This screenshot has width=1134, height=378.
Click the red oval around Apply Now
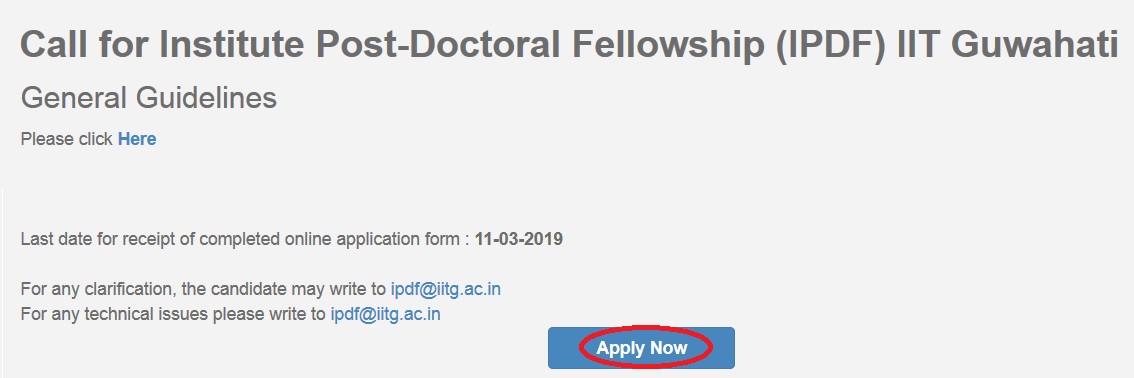tap(645, 348)
